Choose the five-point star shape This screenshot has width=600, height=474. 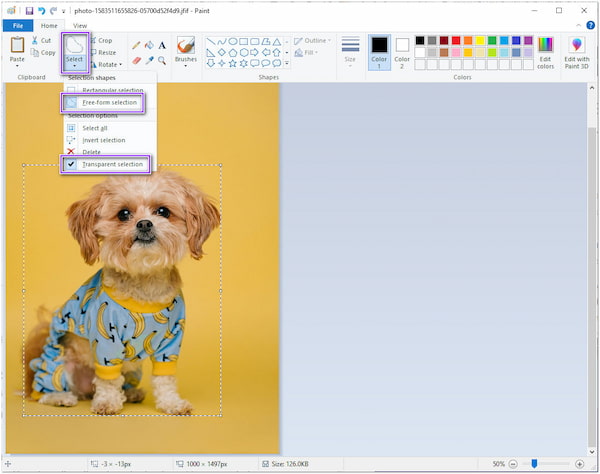233,63
